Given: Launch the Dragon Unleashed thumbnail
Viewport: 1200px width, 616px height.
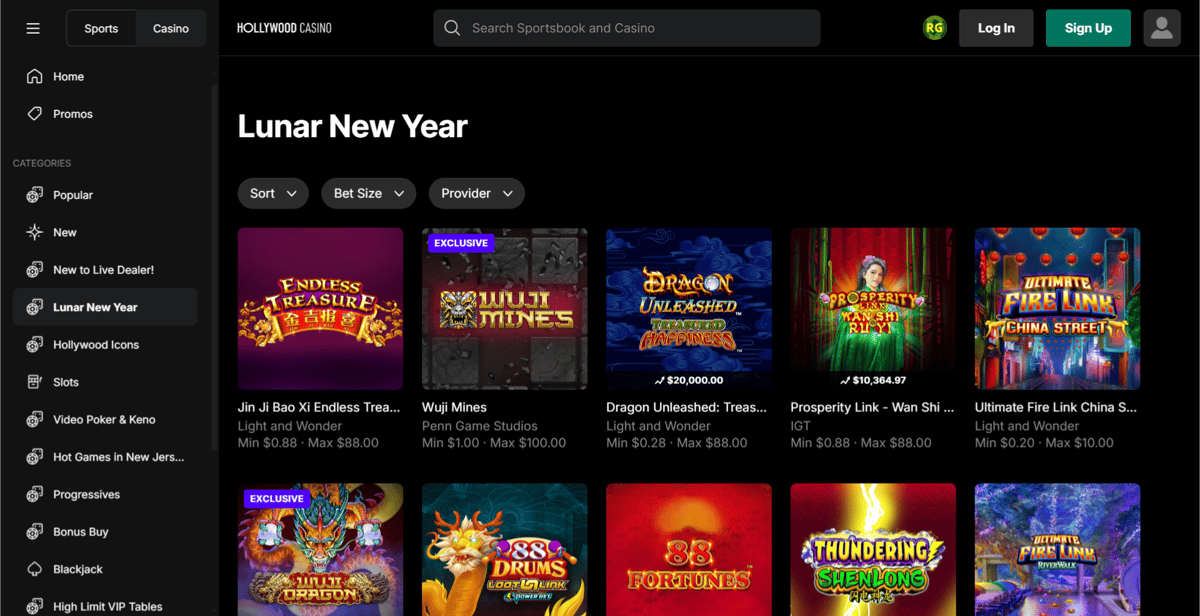Looking at the screenshot, I should tap(689, 309).
